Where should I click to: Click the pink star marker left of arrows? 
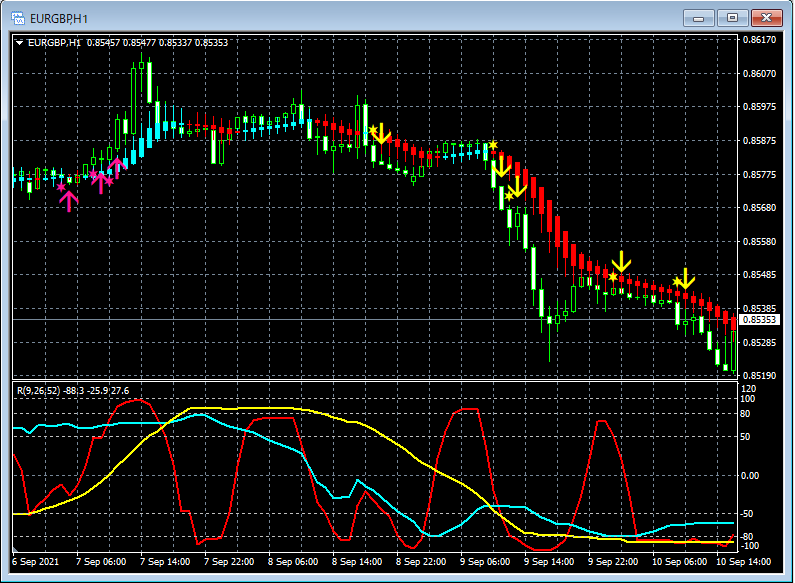61,187
